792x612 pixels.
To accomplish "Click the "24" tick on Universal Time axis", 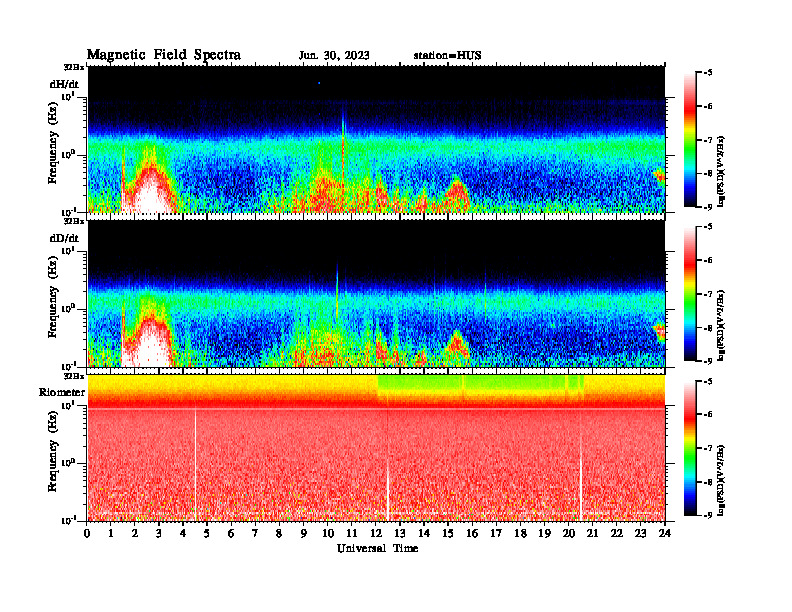I will pos(665,534).
